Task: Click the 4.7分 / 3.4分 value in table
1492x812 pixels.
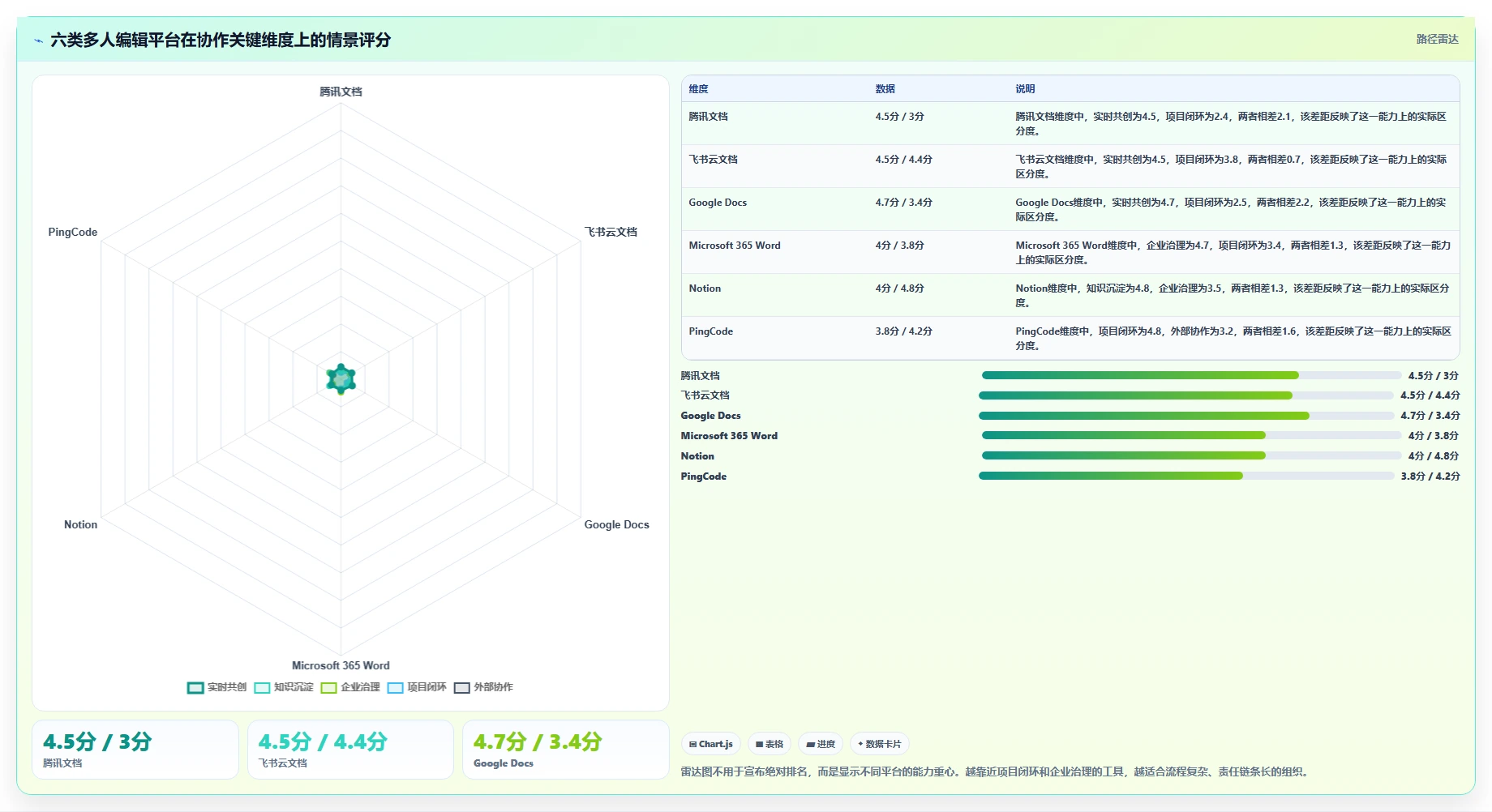Action: click(904, 203)
